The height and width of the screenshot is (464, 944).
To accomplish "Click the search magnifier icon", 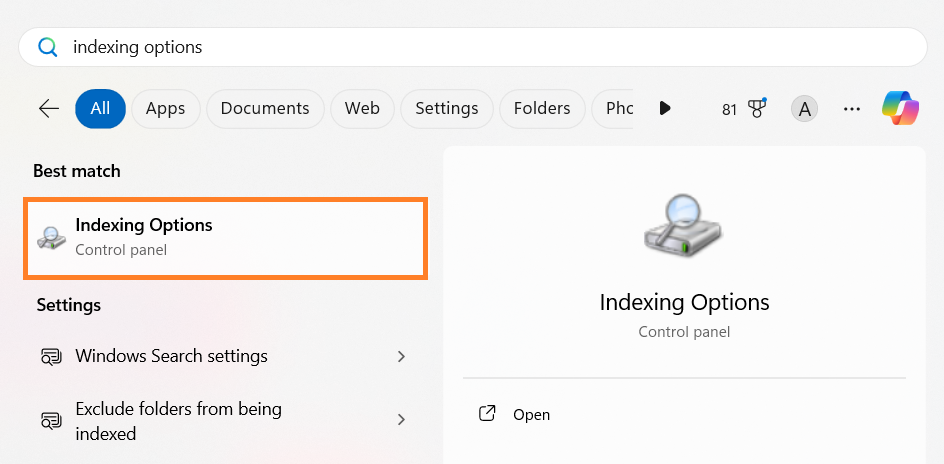I will coord(47,47).
